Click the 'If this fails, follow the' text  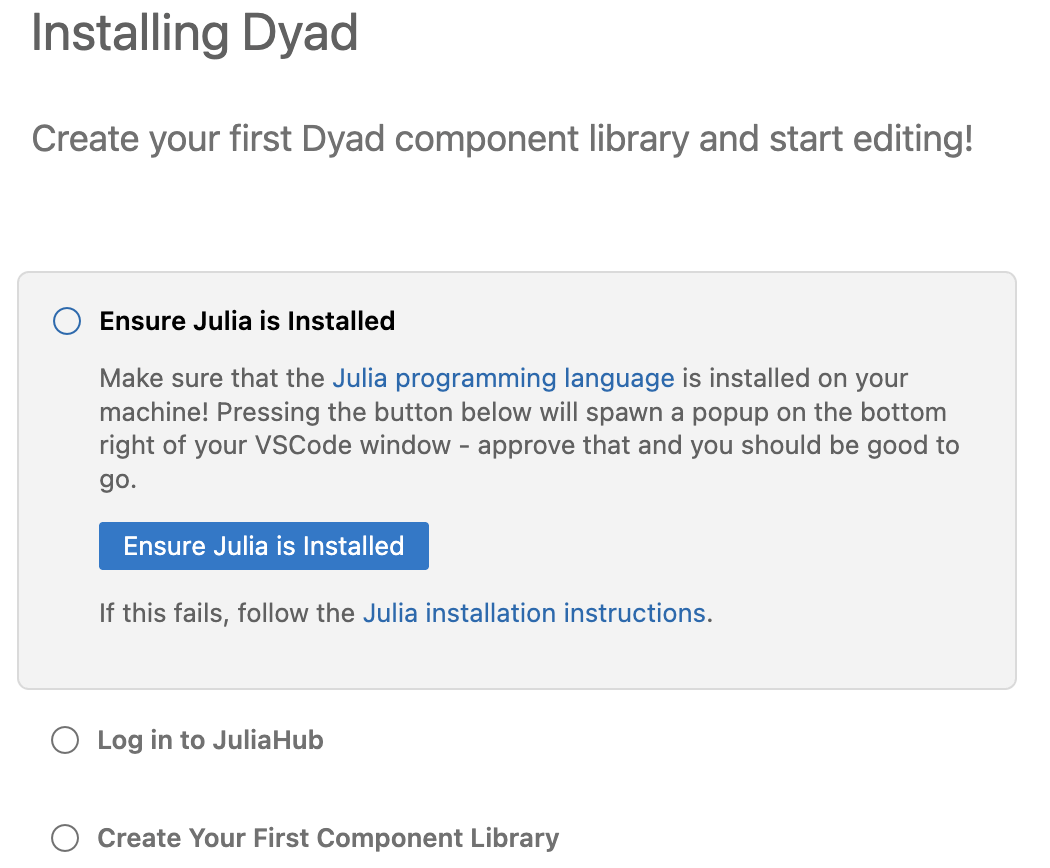[x=228, y=612]
